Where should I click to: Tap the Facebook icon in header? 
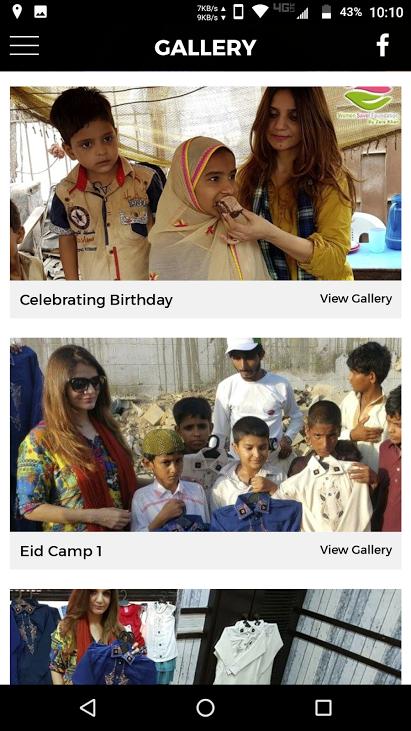383,45
